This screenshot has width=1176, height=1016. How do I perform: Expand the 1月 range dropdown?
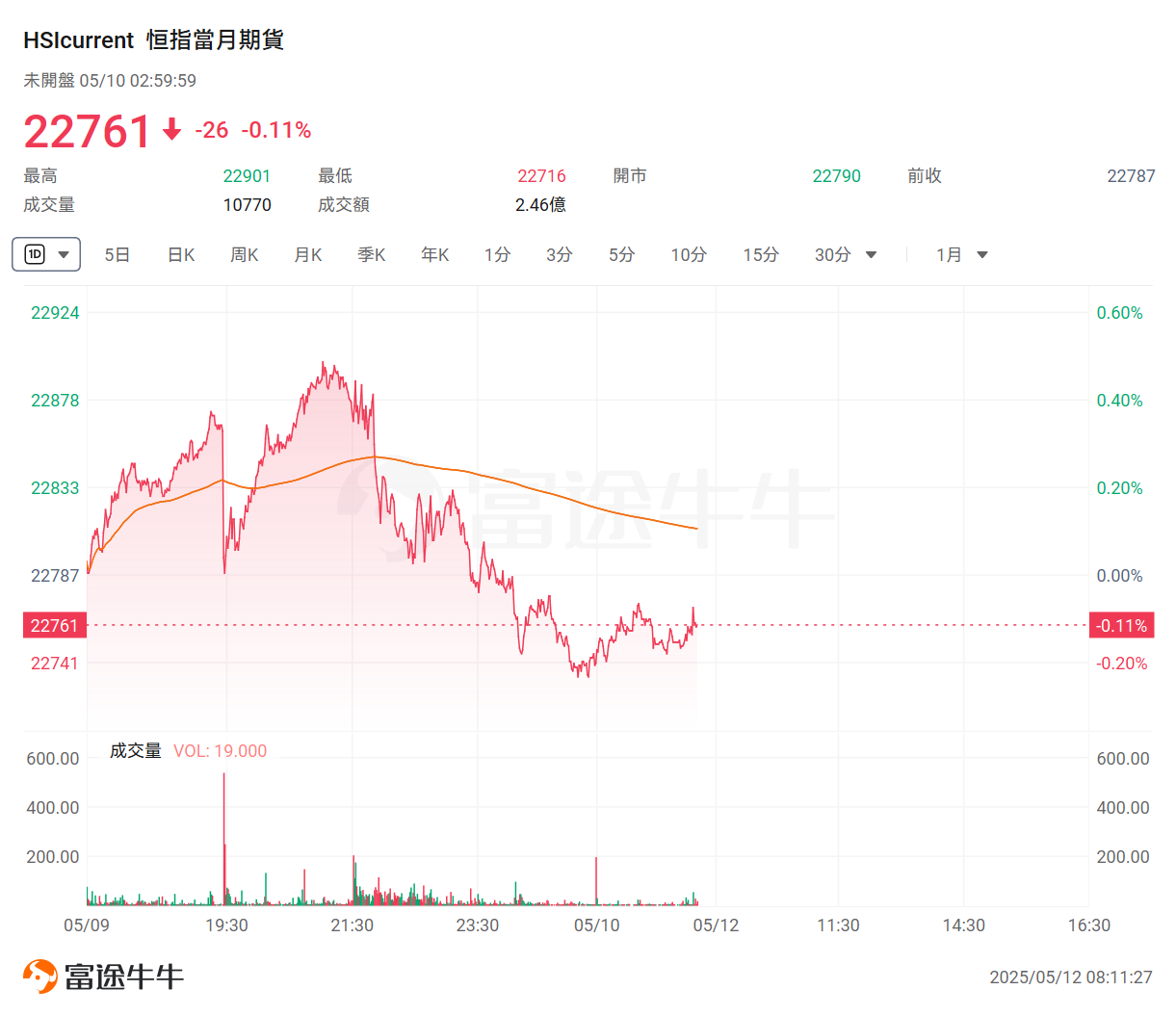click(982, 255)
